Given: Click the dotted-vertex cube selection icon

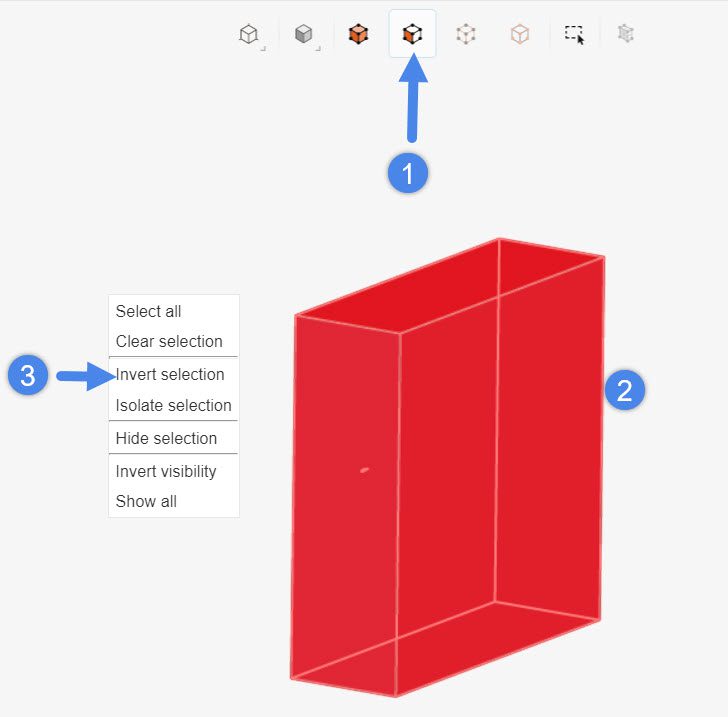Looking at the screenshot, I should tap(466, 34).
